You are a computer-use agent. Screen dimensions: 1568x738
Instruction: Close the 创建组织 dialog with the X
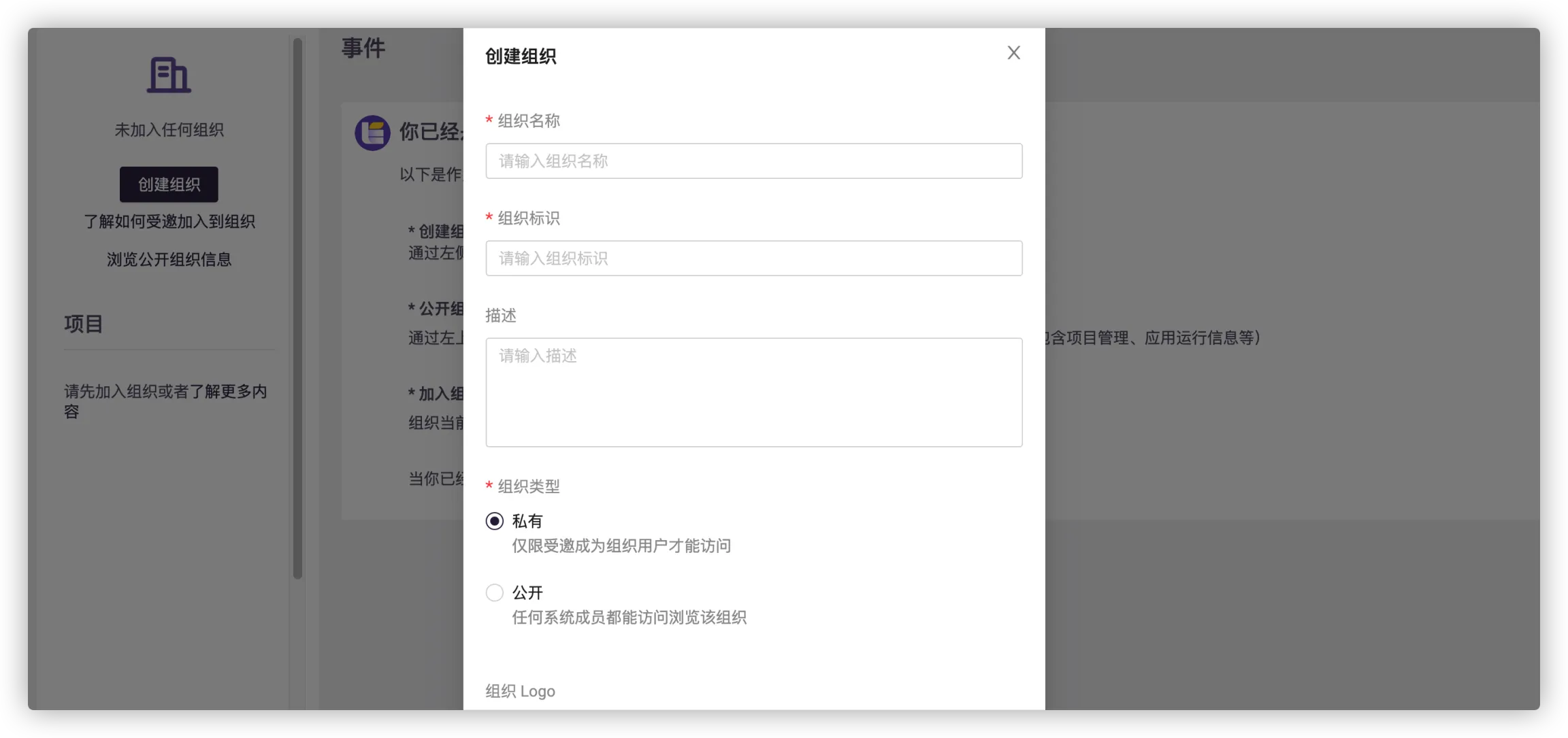(1013, 53)
